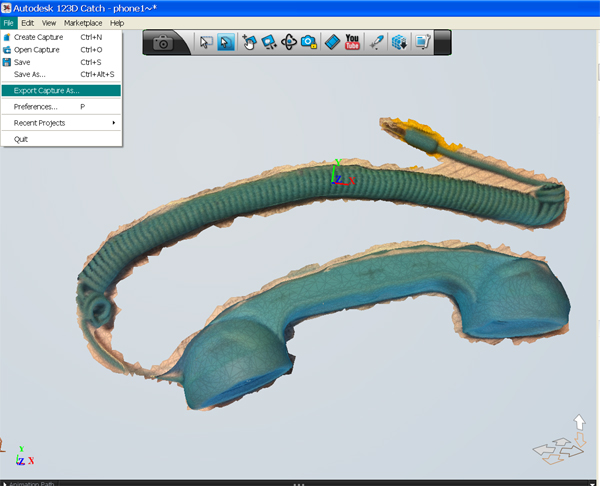The image size is (600, 486).
Task: Click Save As in File menu
Action: [x=30, y=73]
